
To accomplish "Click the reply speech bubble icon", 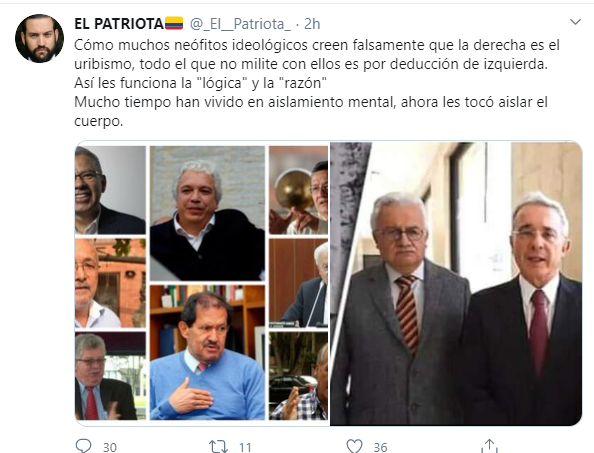I will click(x=83, y=446).
